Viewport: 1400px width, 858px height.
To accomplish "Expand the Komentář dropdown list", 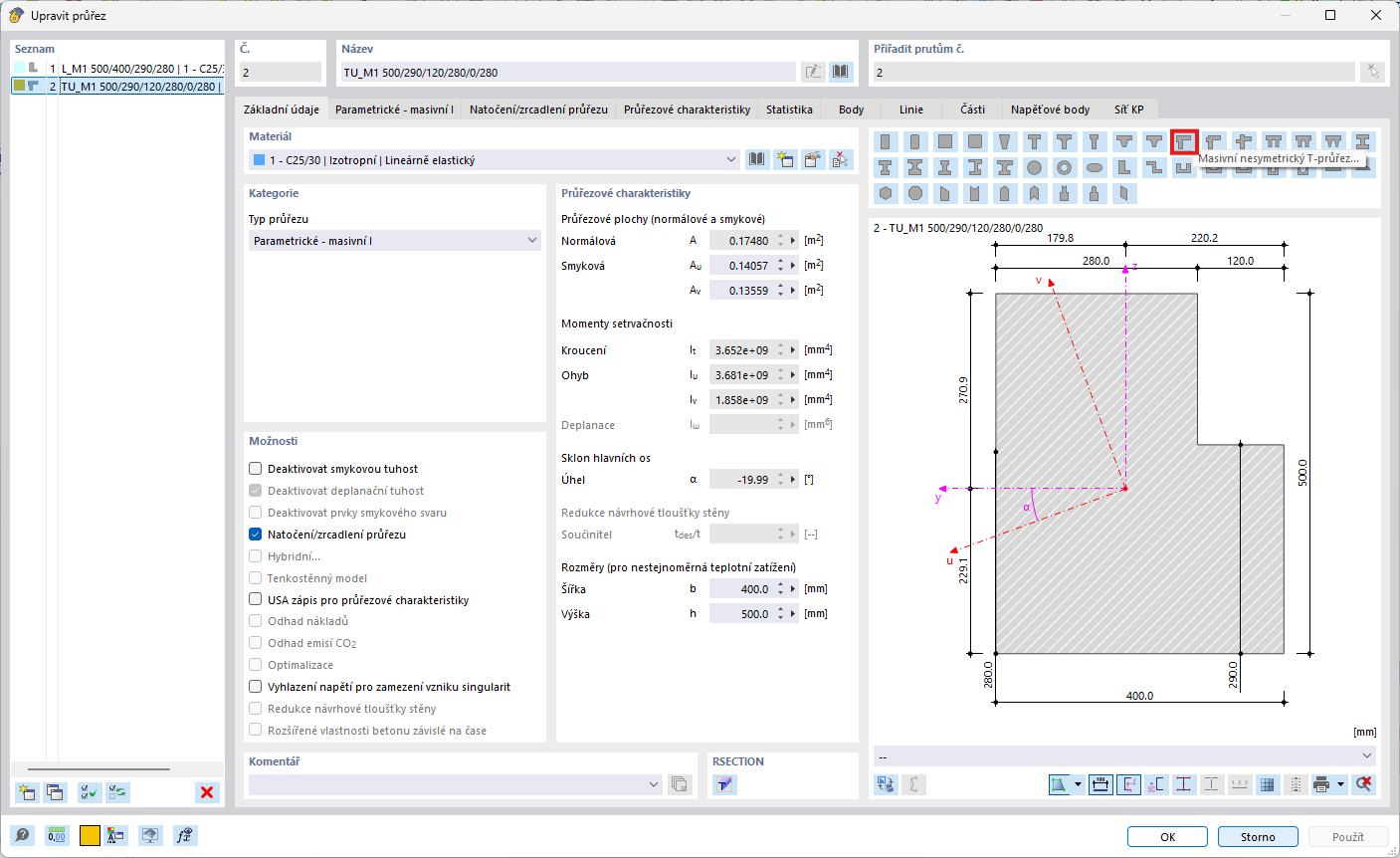I will (655, 783).
